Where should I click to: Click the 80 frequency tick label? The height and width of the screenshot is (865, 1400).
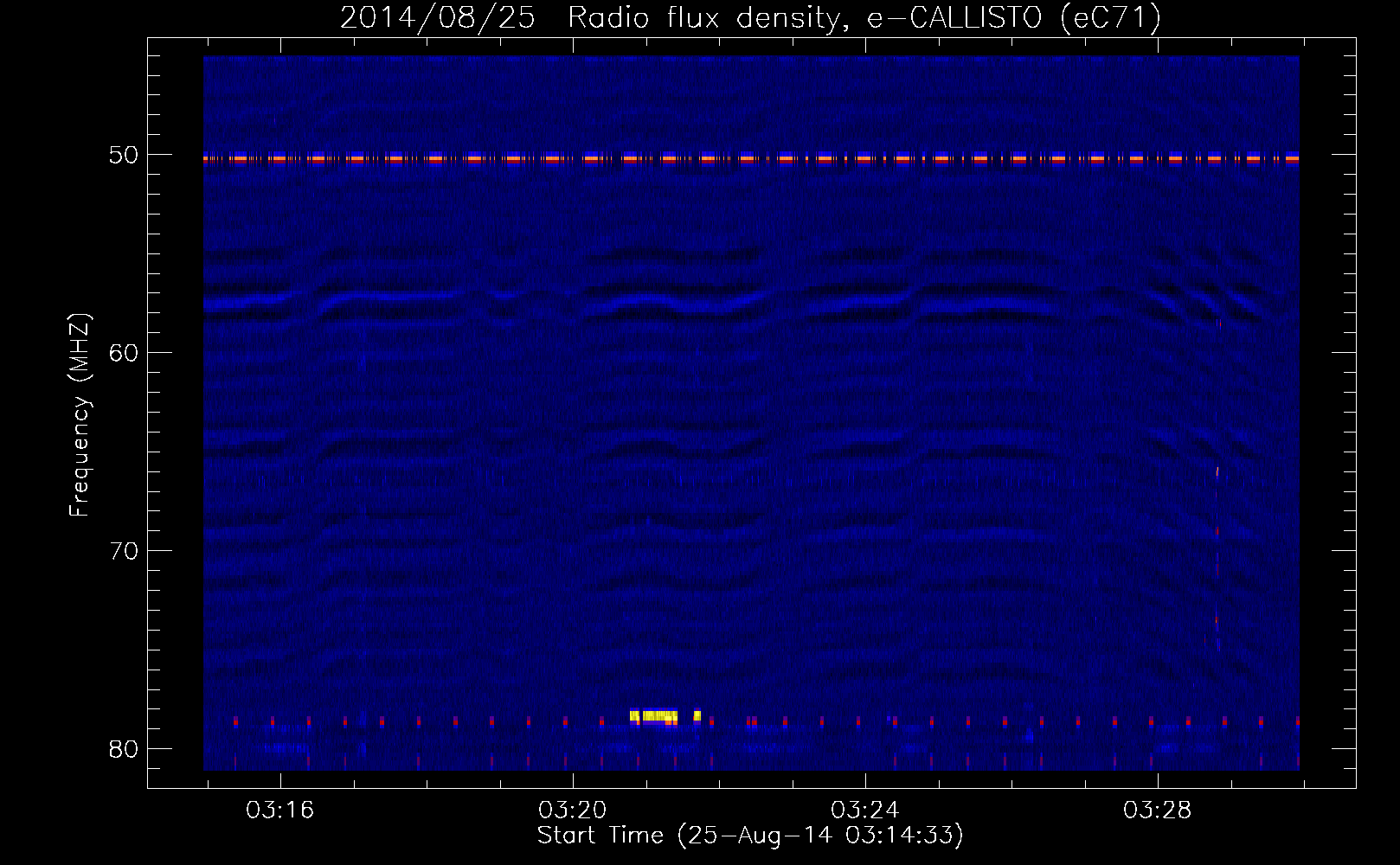[124, 749]
